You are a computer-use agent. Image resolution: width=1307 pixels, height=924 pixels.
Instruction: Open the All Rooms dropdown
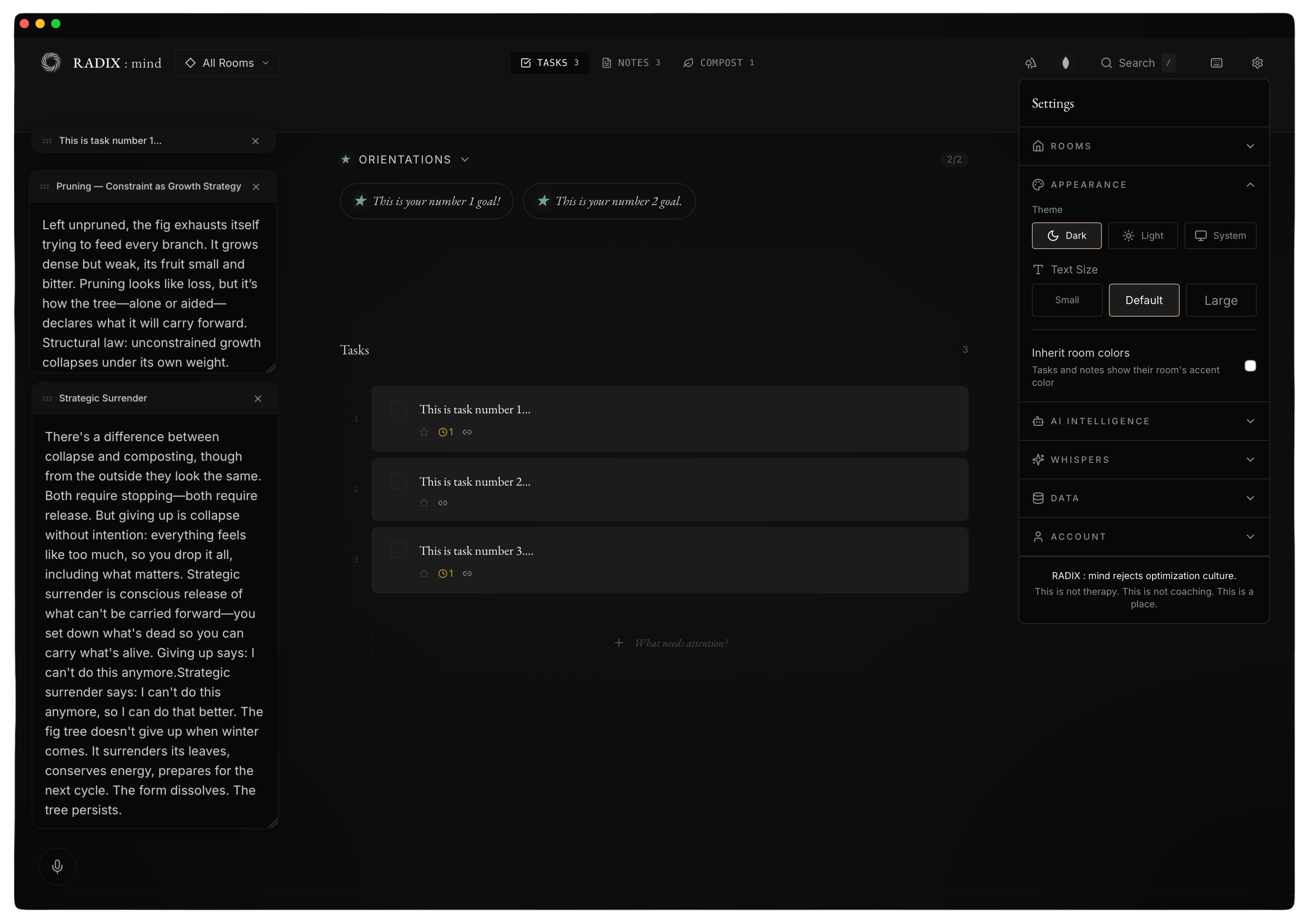pyautogui.click(x=227, y=62)
